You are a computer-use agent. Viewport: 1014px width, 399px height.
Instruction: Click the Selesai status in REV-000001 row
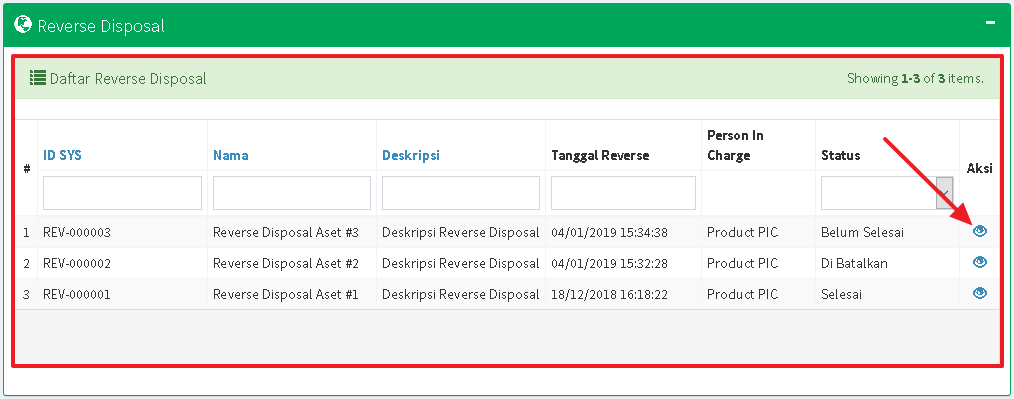[841, 294]
